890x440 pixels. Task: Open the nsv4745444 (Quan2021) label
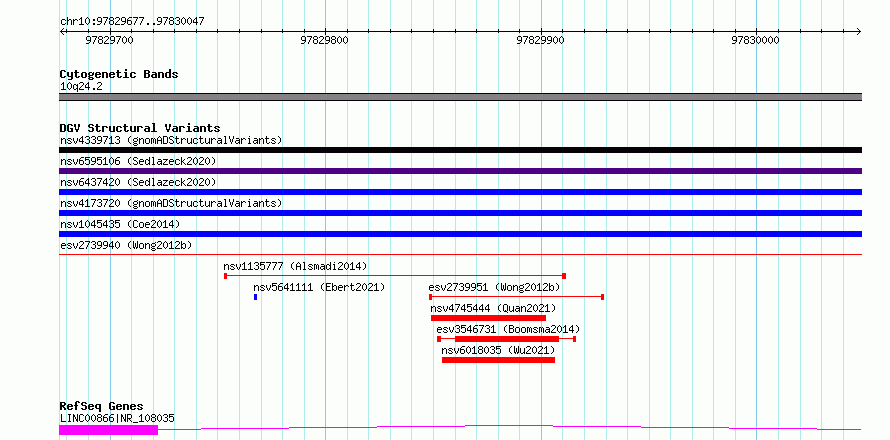click(493, 308)
